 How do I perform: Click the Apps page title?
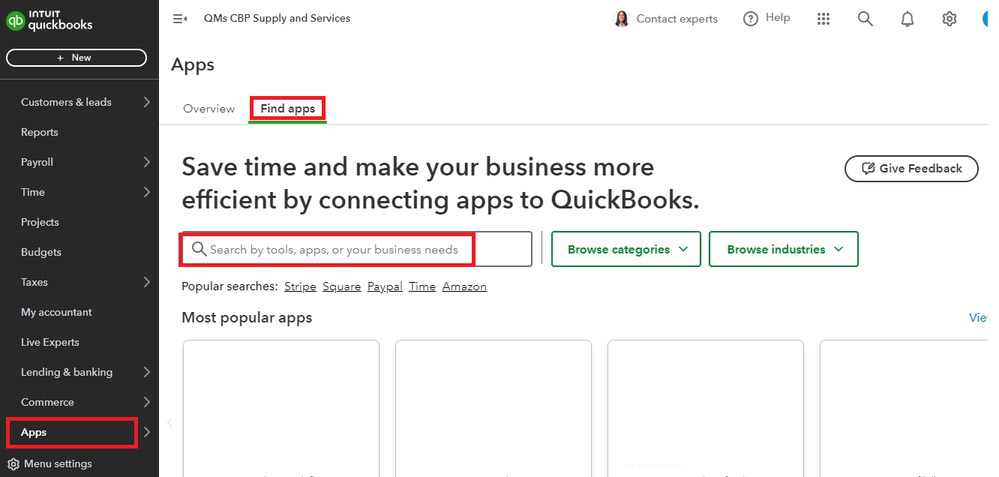click(x=193, y=65)
